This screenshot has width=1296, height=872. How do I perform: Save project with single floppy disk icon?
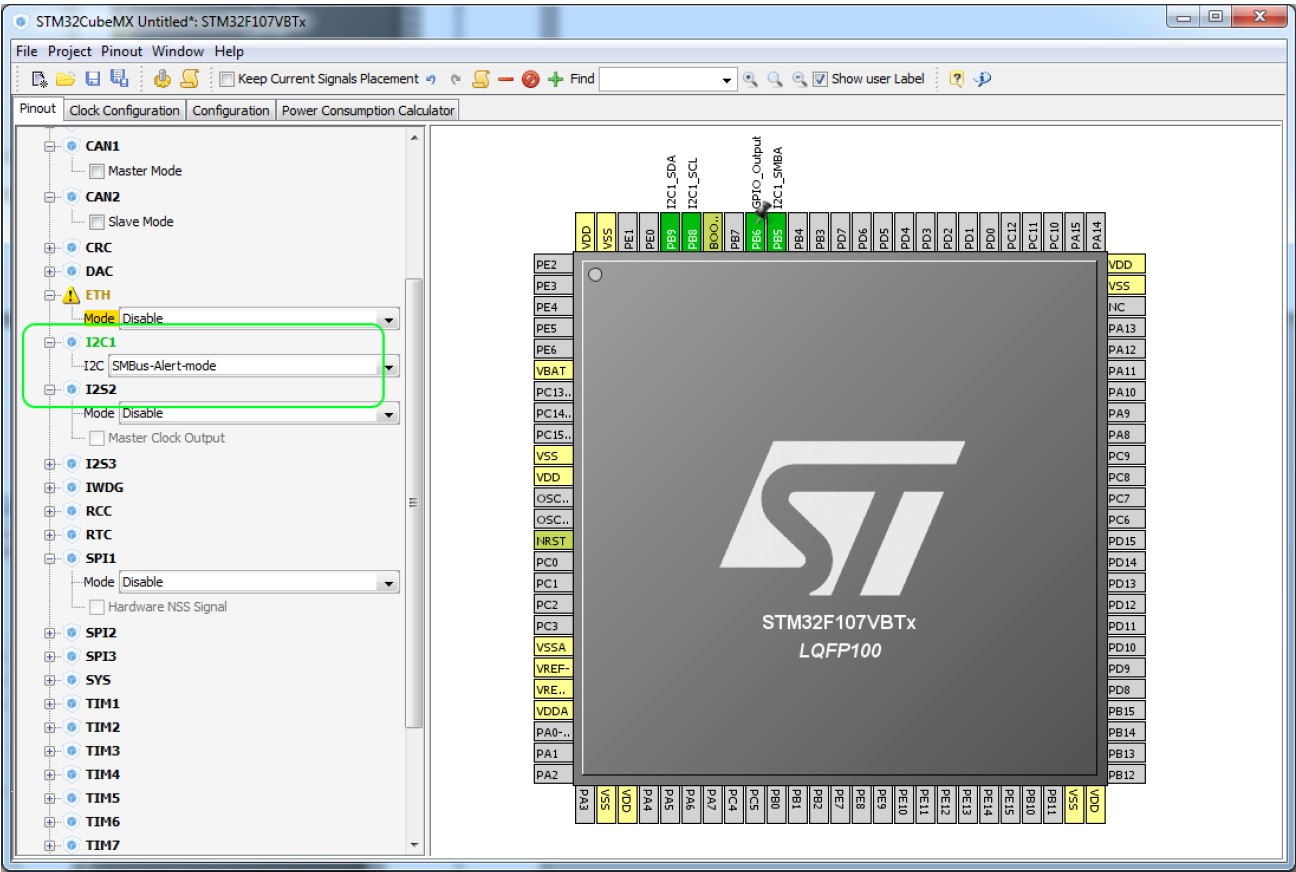pyautogui.click(x=92, y=79)
